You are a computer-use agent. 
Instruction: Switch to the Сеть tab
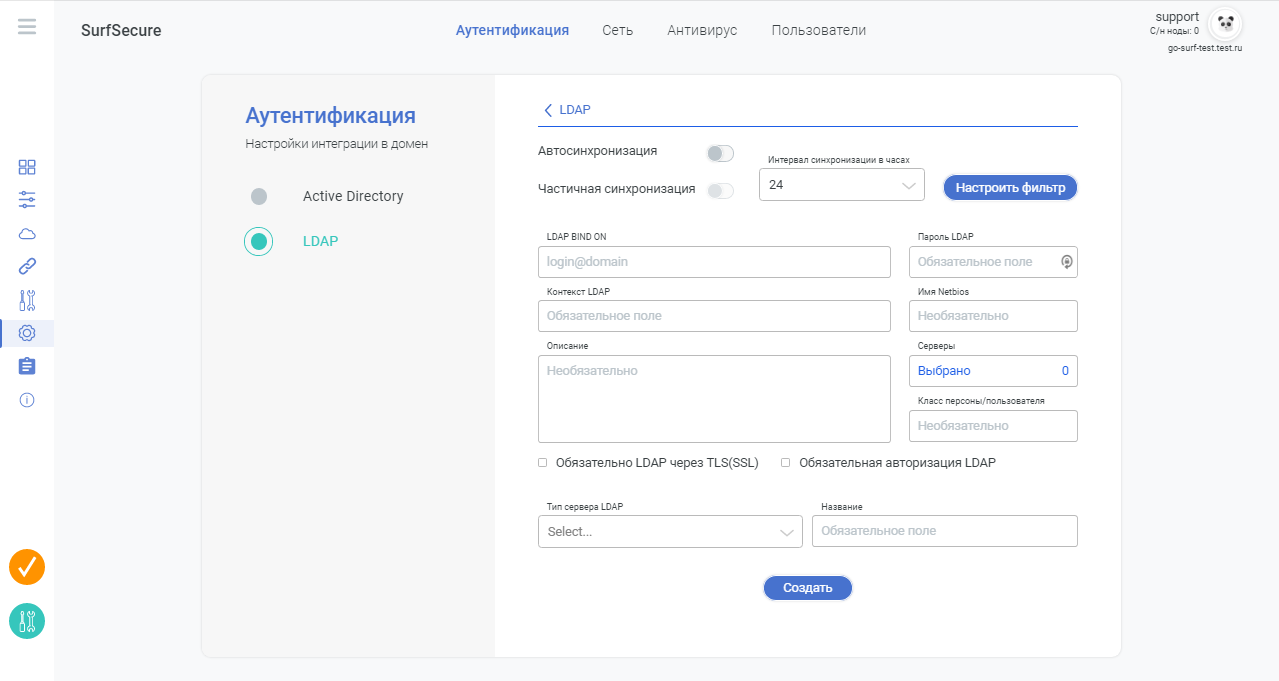click(617, 30)
